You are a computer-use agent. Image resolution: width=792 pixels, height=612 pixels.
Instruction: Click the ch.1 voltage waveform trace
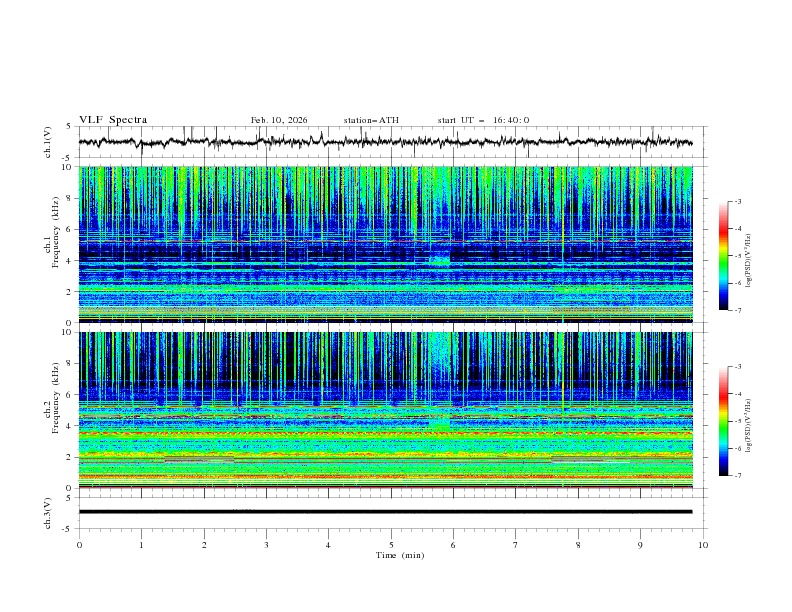(x=385, y=141)
